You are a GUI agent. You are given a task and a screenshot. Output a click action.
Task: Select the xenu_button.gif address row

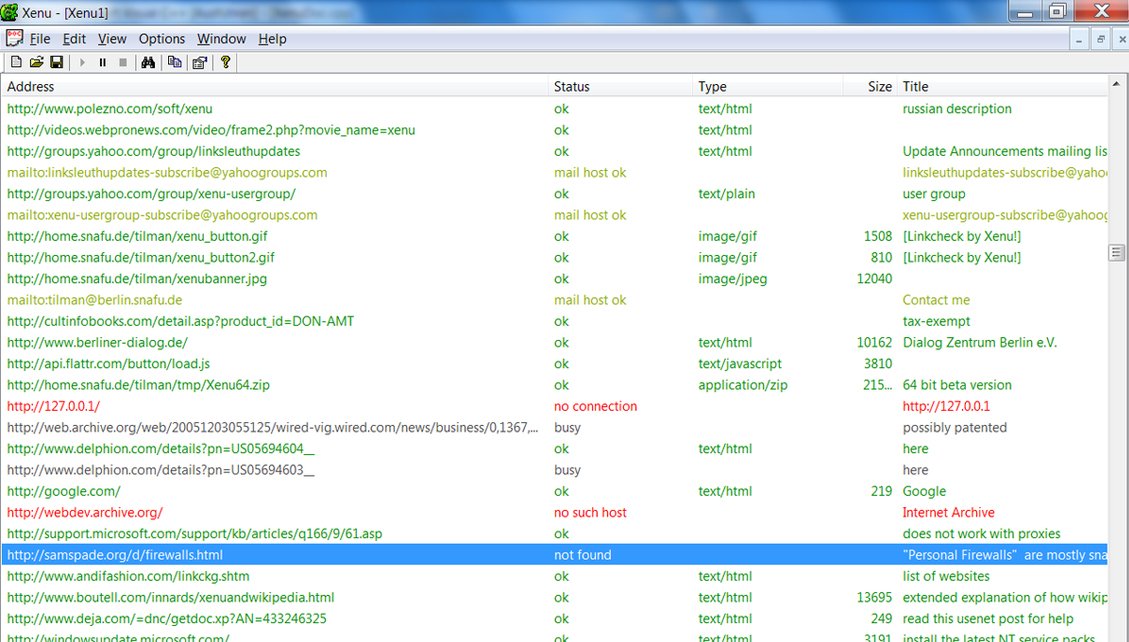coord(554,236)
